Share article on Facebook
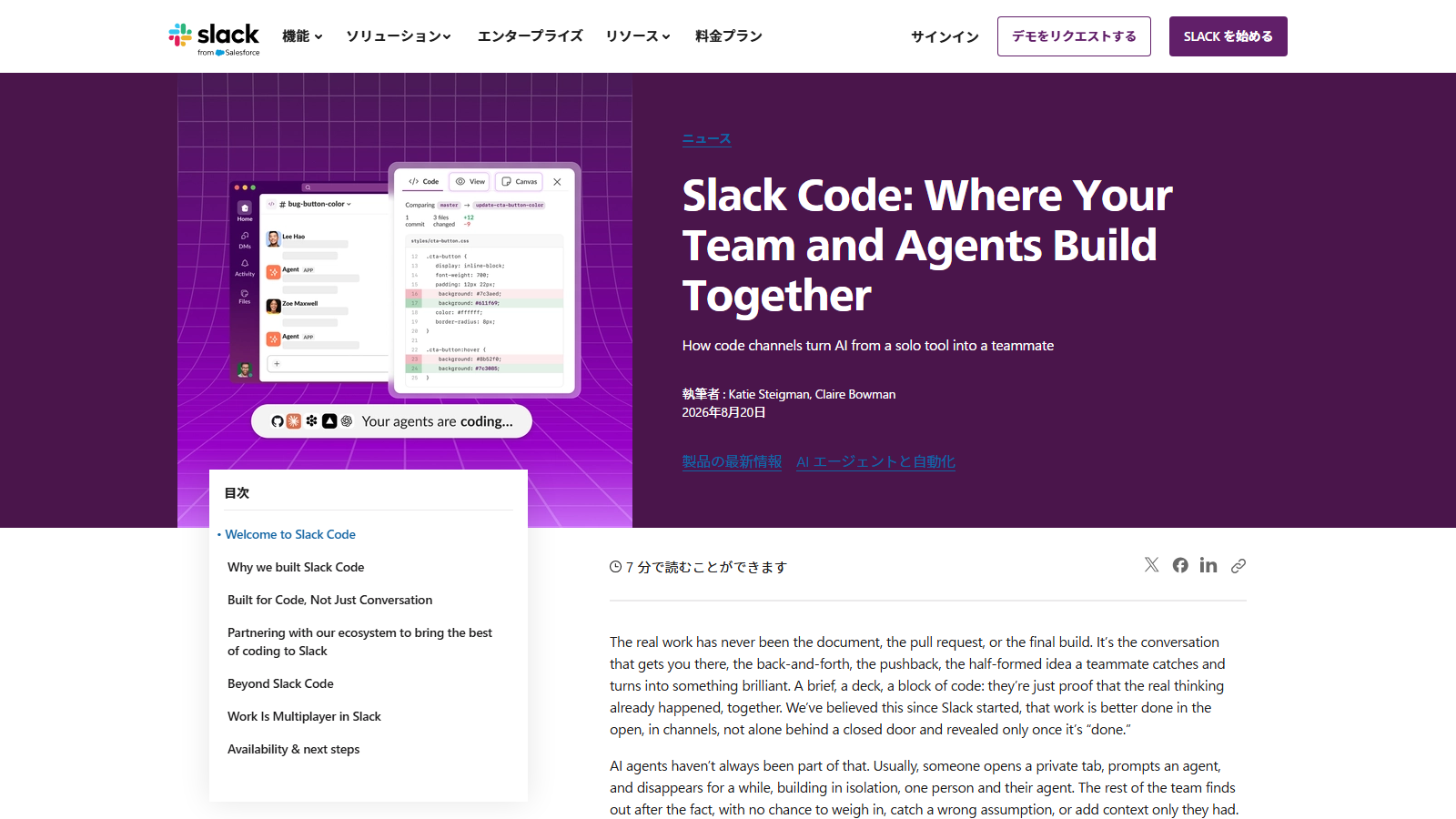The height and width of the screenshot is (819, 1456). click(x=1180, y=565)
